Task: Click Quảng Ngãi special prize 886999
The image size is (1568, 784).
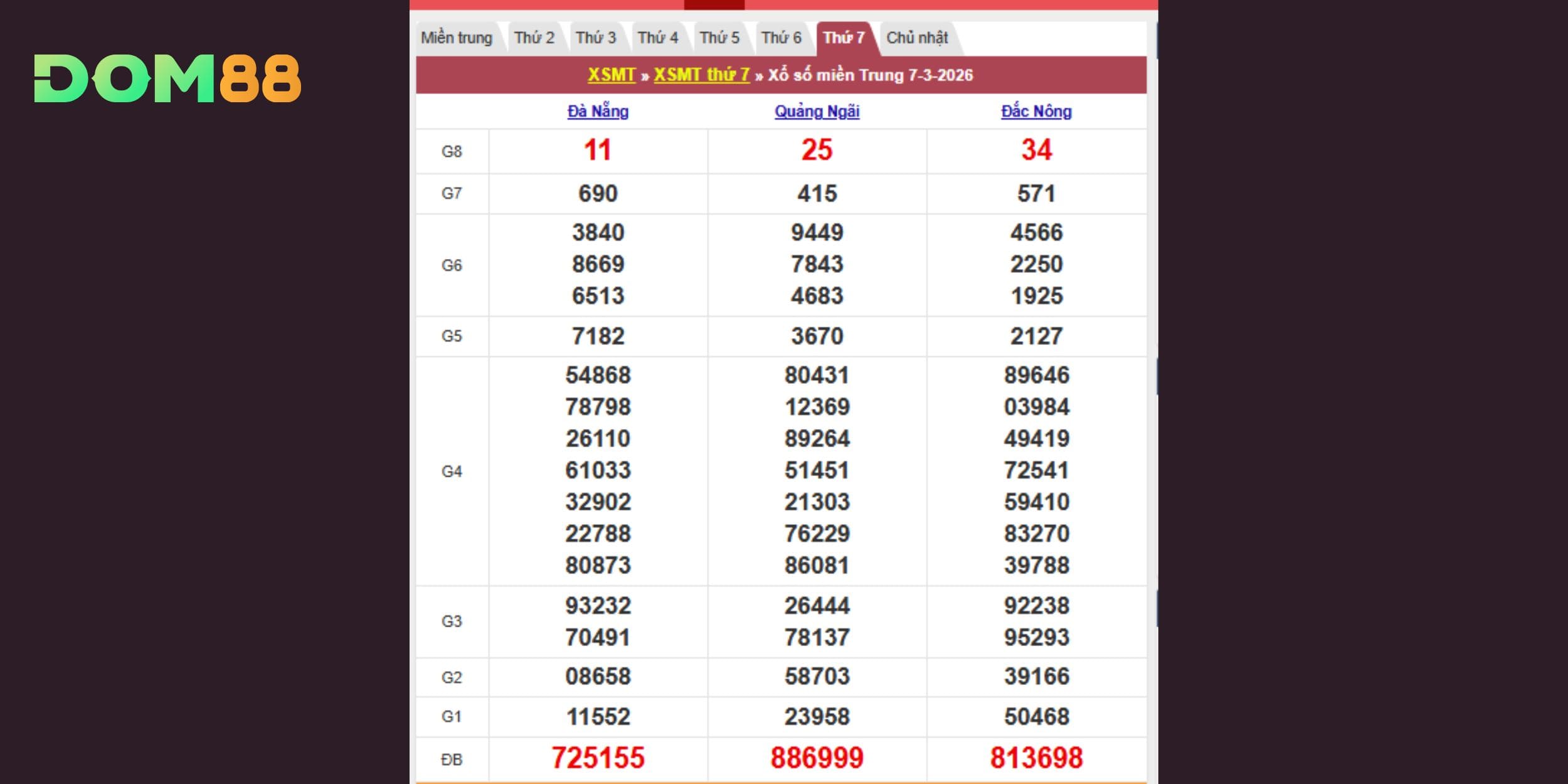Action: [817, 758]
